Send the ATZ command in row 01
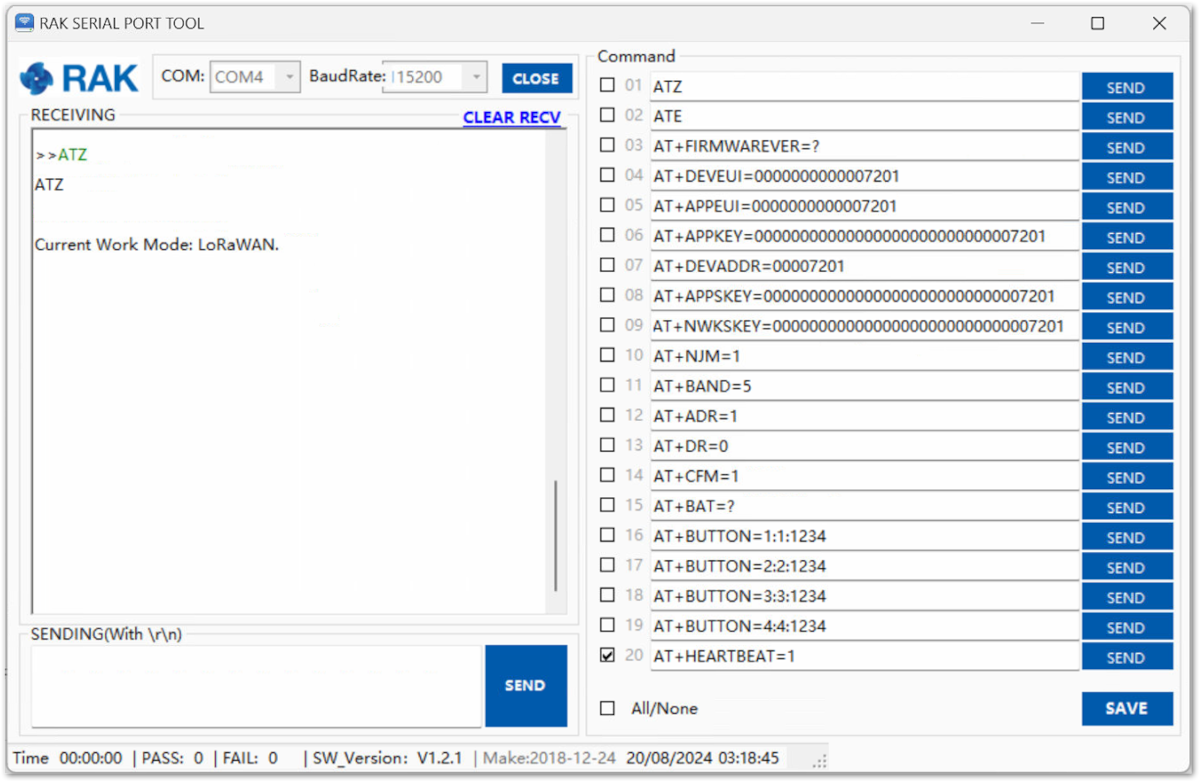This screenshot has width=1200, height=782. click(1127, 87)
